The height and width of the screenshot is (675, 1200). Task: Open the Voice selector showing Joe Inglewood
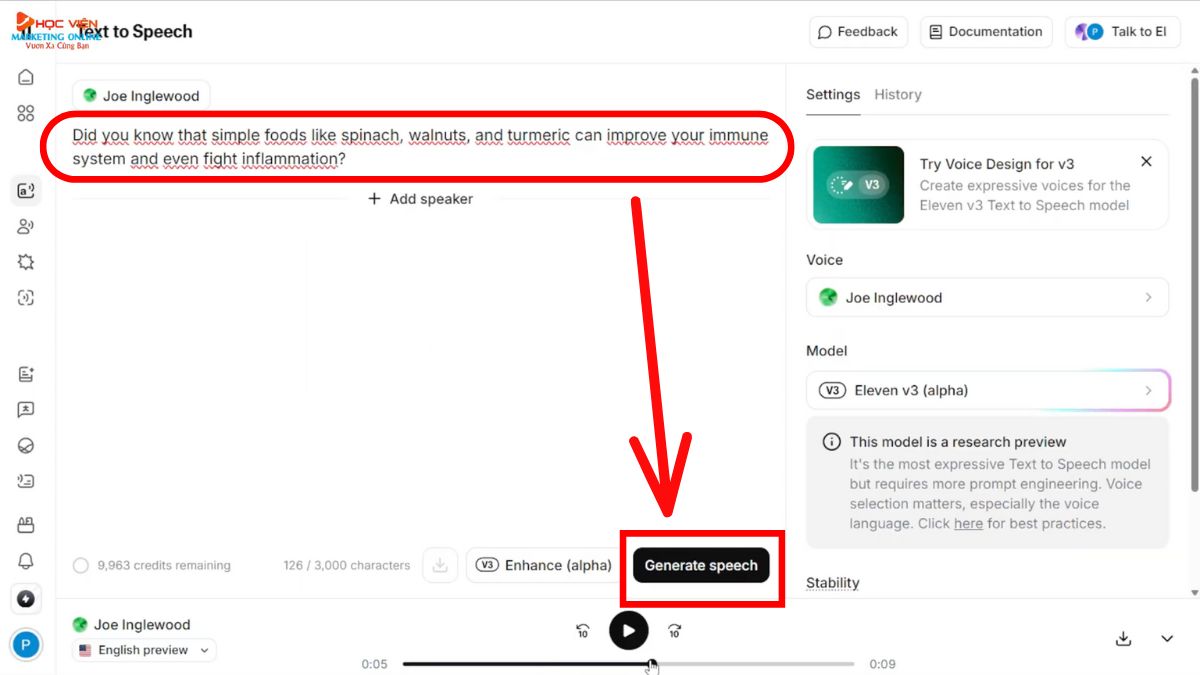987,297
